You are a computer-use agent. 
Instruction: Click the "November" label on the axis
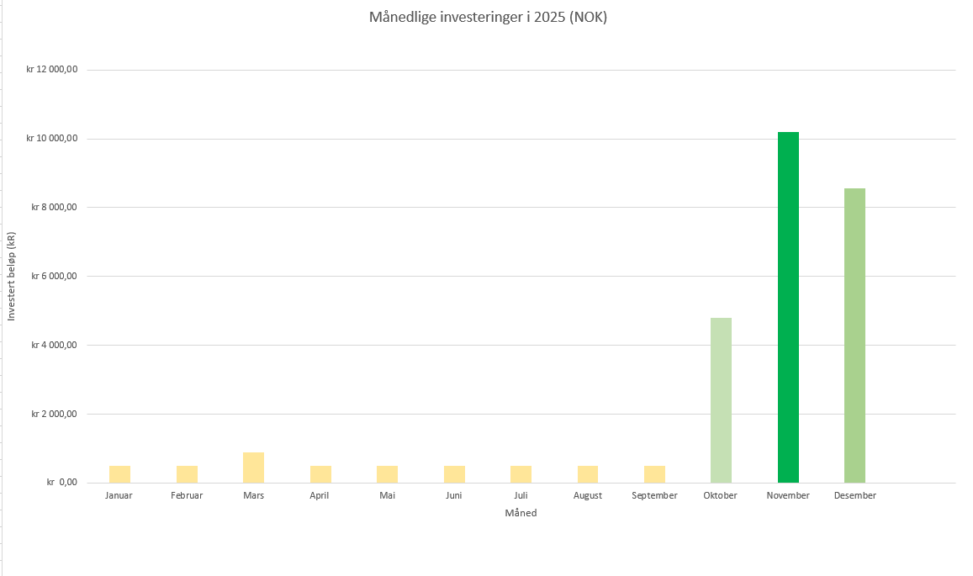[788, 496]
